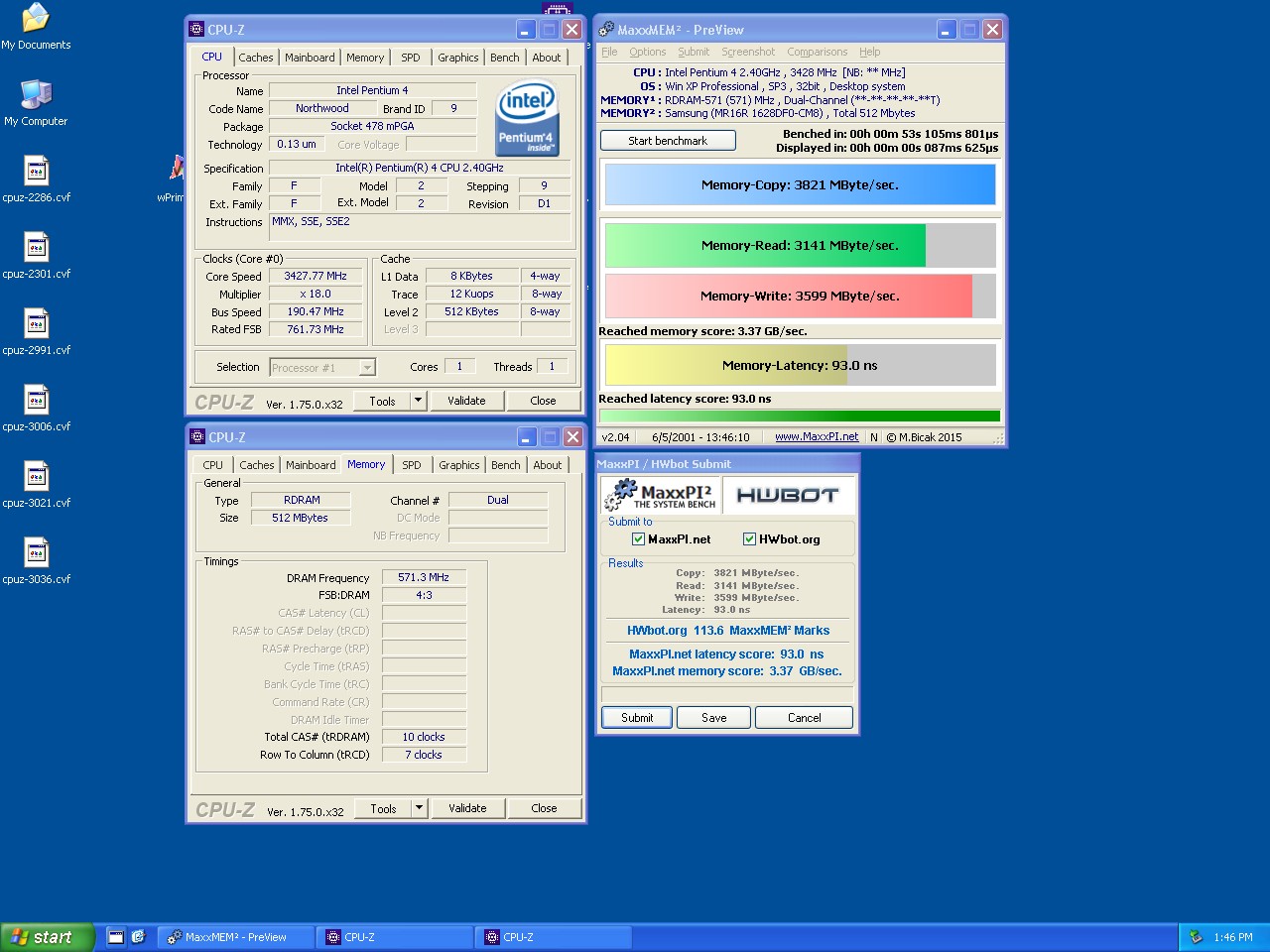Image resolution: width=1270 pixels, height=952 pixels.
Task: Select cpuz-2301.cvf desktop file
Action: pos(36,255)
